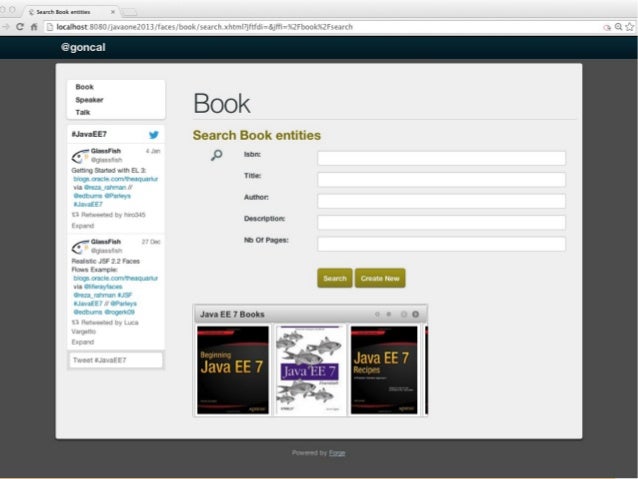
Task: Go to second carousel page dot
Action: tap(389, 314)
